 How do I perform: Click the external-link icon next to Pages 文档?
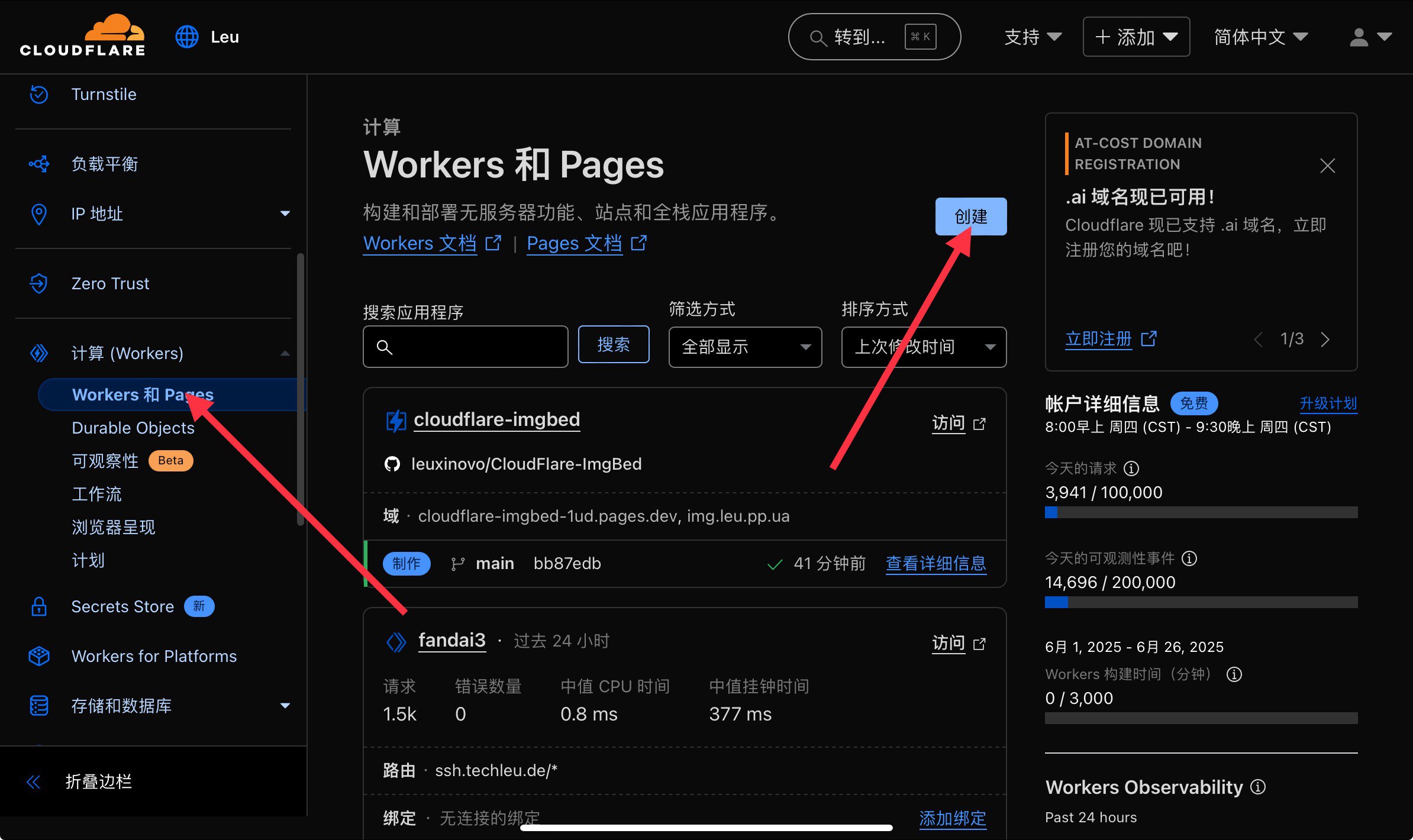[639, 243]
